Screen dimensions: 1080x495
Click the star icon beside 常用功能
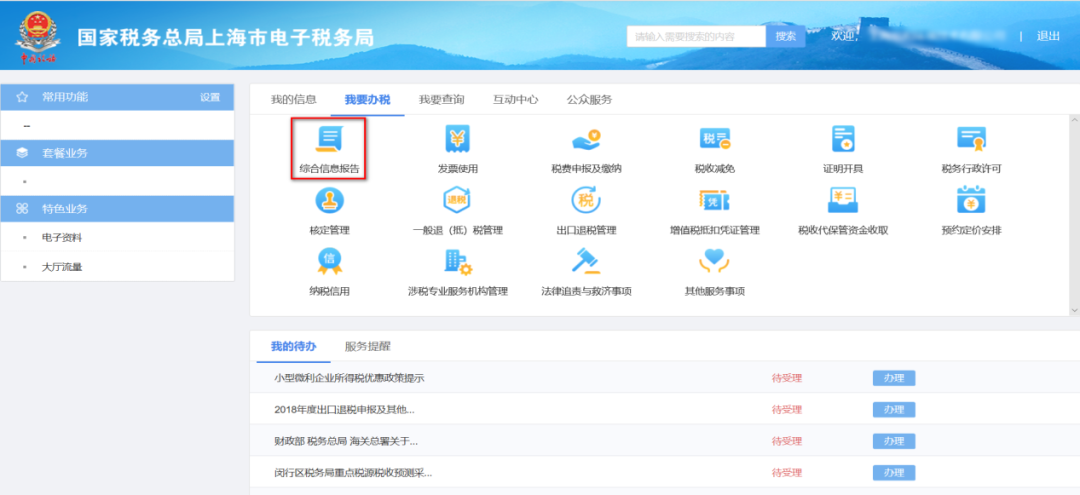(22, 98)
